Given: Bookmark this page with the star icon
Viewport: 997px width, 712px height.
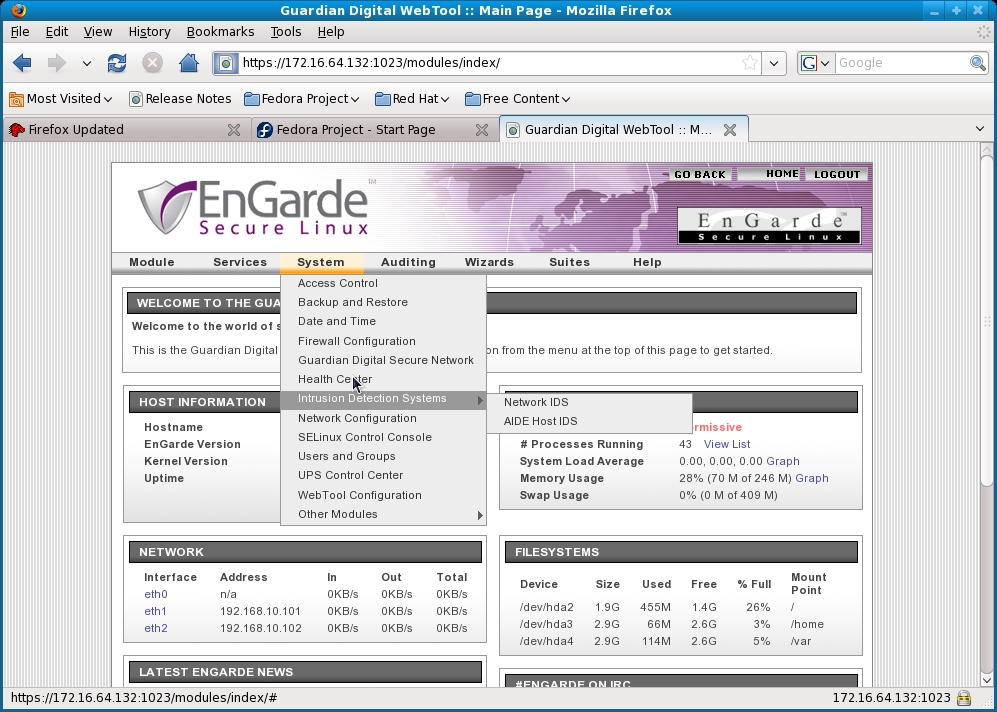Looking at the screenshot, I should (x=750, y=63).
